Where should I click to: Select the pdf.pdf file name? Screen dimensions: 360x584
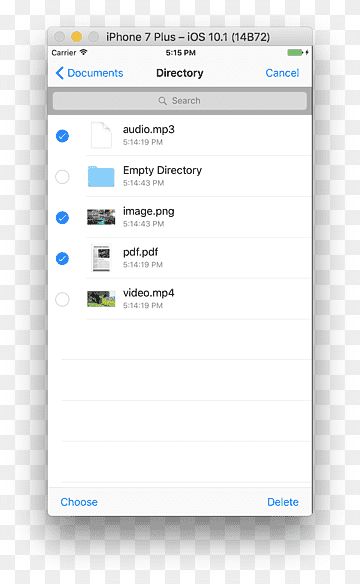click(140, 253)
